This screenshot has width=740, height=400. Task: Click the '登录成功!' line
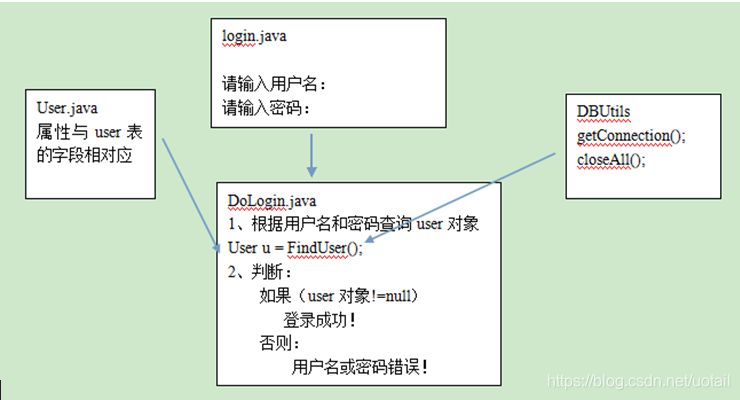[320, 320]
